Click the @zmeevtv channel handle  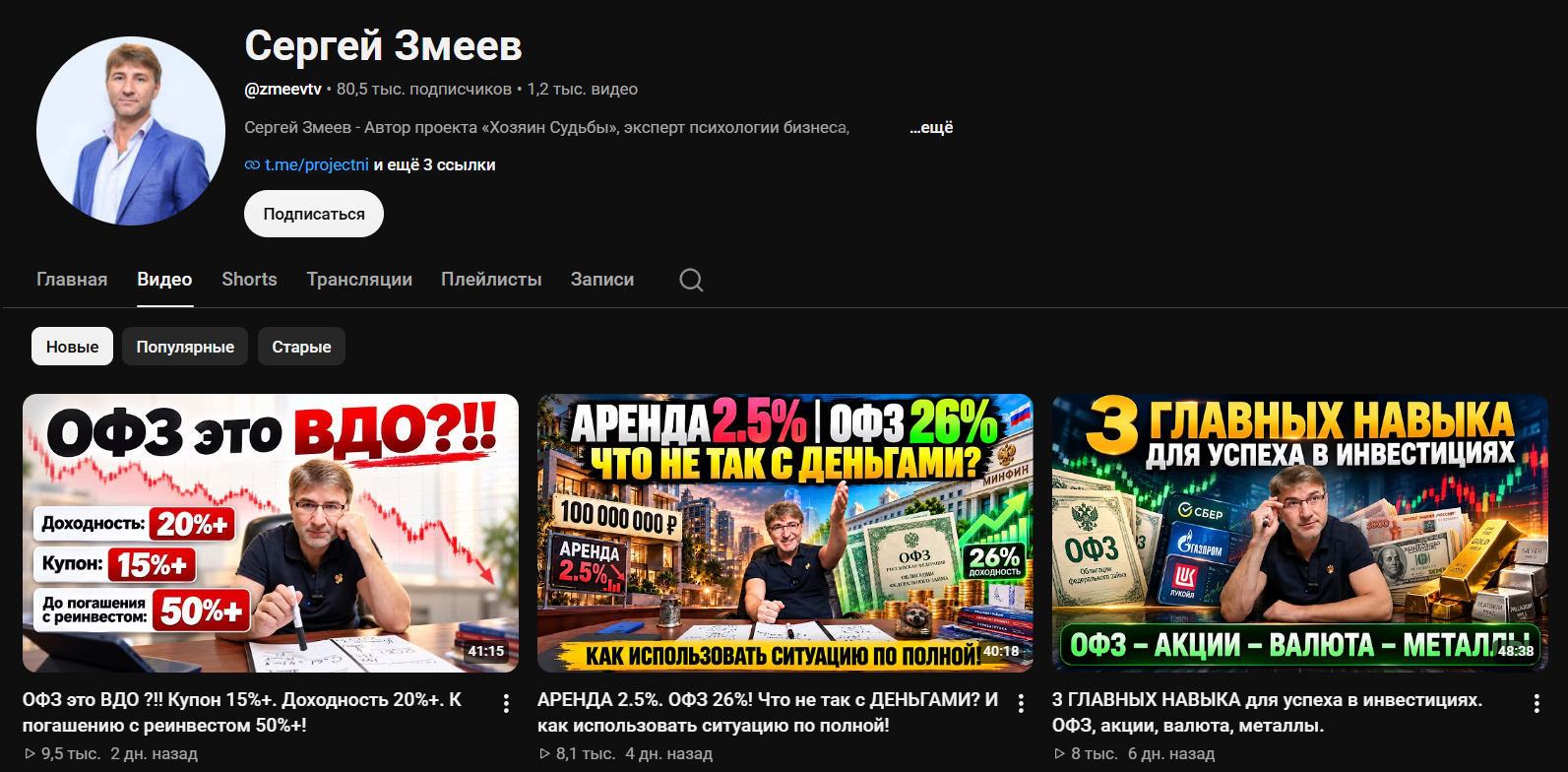(282, 89)
